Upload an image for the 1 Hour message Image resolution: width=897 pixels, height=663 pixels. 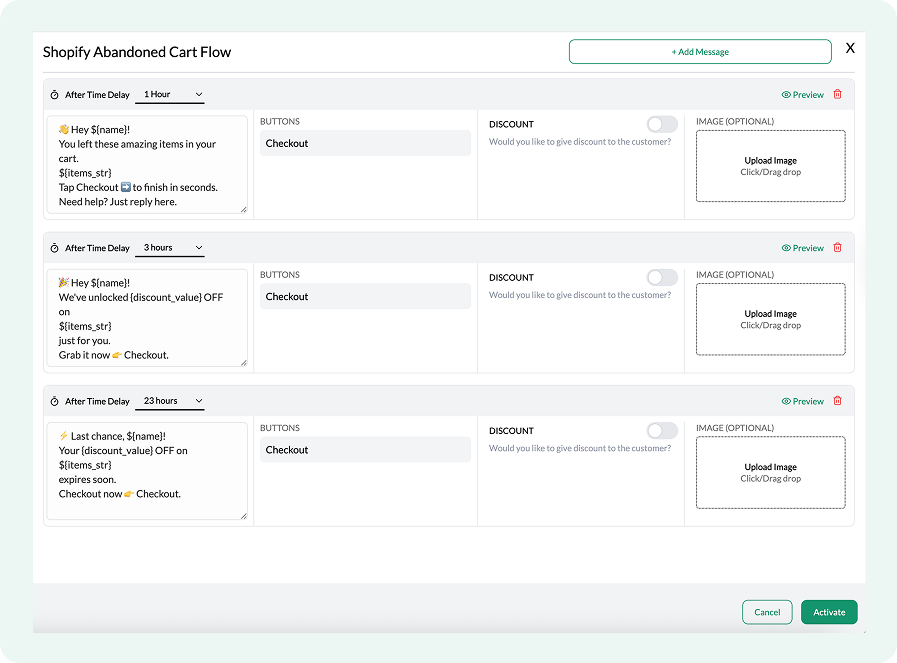click(771, 166)
